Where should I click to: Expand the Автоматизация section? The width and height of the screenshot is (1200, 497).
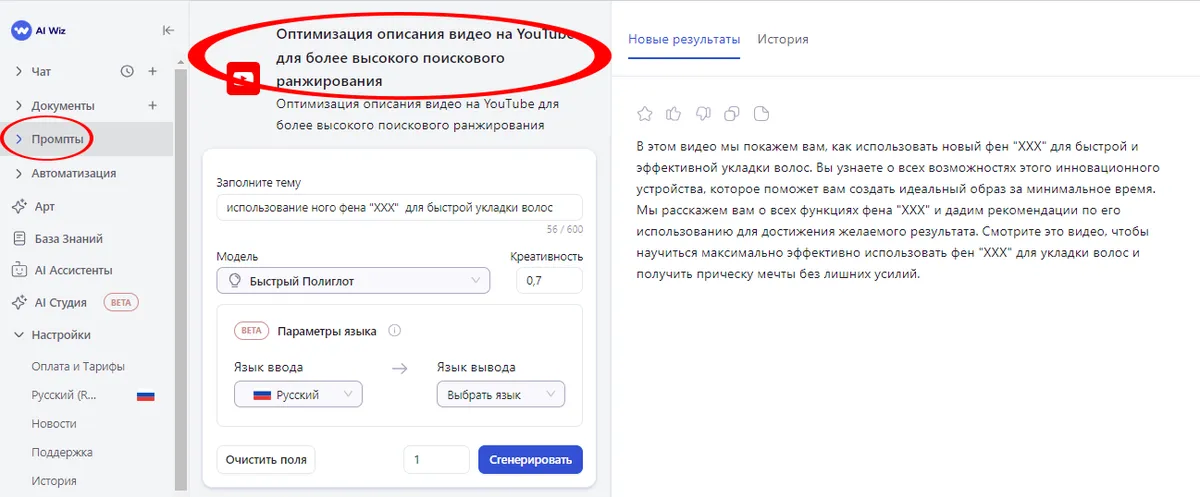[x=19, y=173]
